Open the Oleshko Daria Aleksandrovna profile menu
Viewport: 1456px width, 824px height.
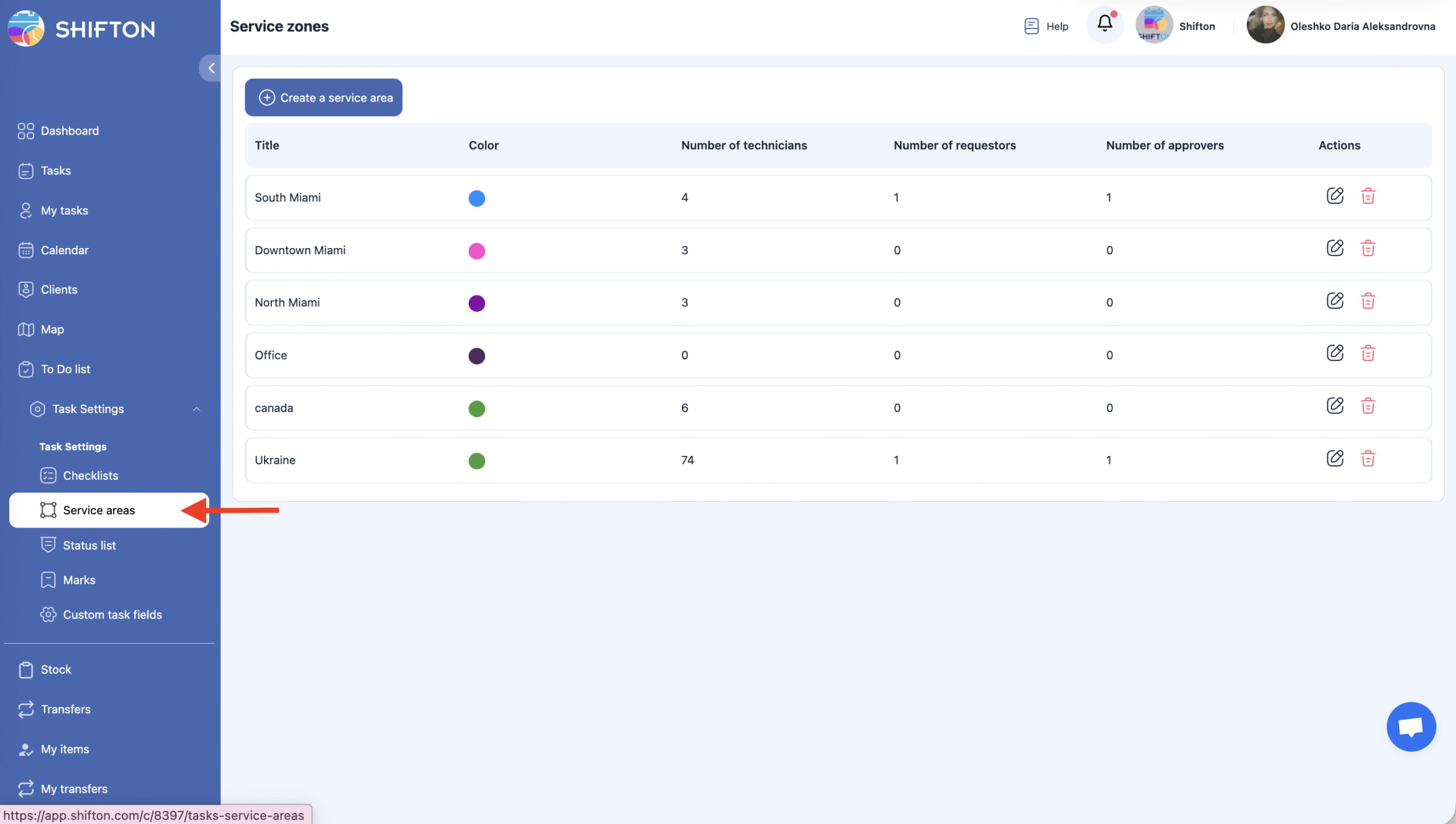1341,26
